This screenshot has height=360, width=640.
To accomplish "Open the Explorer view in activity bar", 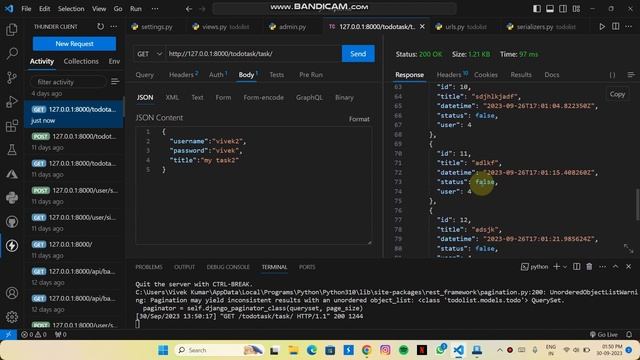I will [12, 30].
